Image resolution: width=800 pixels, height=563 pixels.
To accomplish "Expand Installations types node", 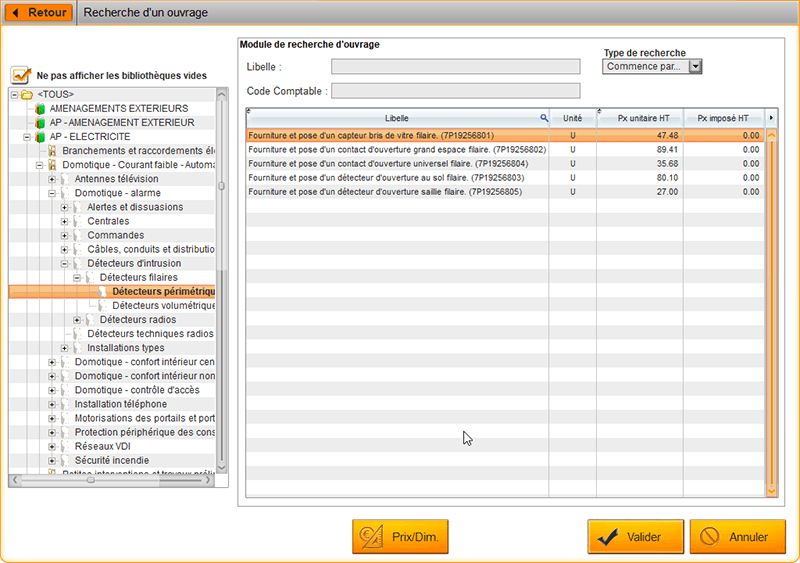I will click(64, 348).
